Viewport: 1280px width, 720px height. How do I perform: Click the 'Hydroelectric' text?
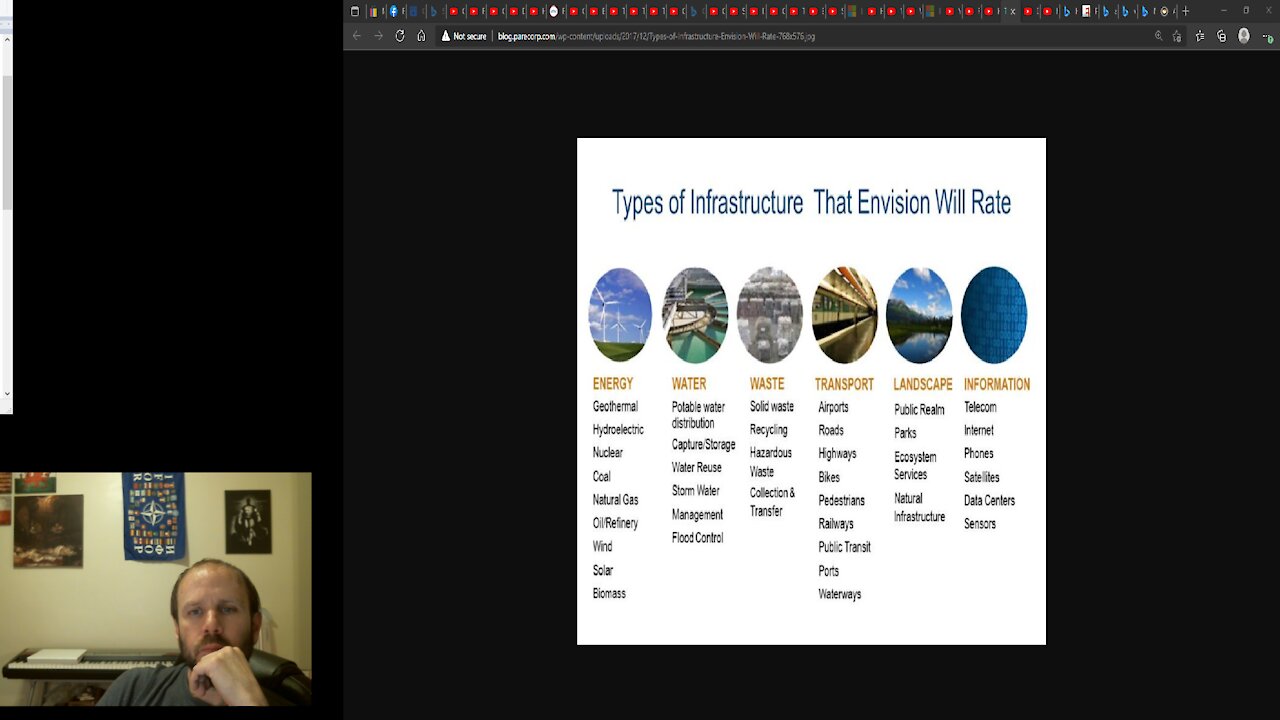point(618,430)
